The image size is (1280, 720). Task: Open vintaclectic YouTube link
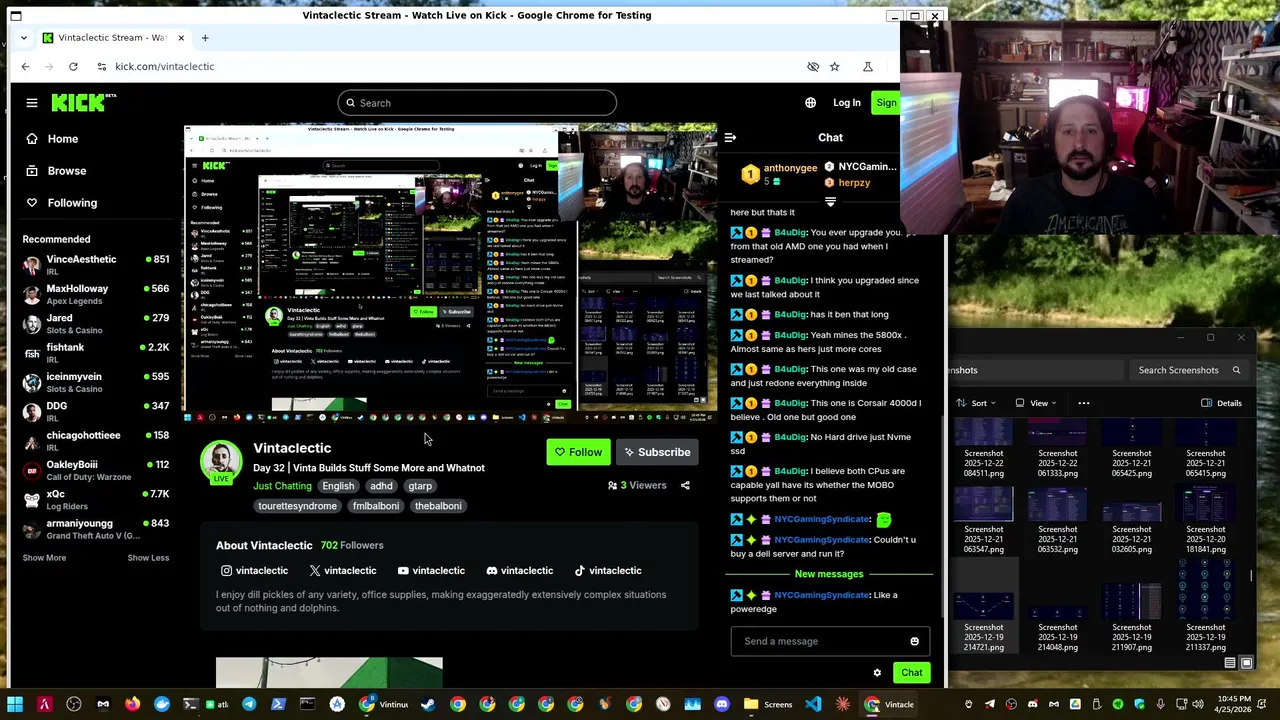point(431,571)
